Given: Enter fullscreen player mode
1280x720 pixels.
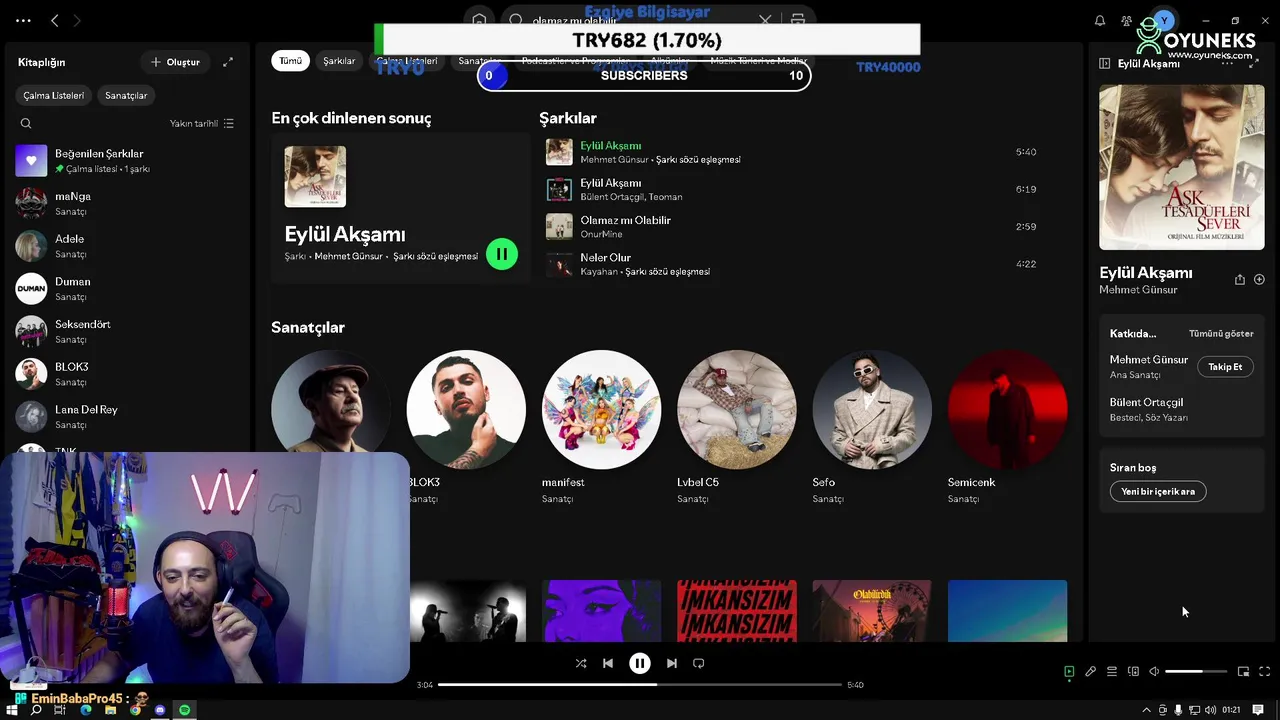Looking at the screenshot, I should pos(1264,672).
